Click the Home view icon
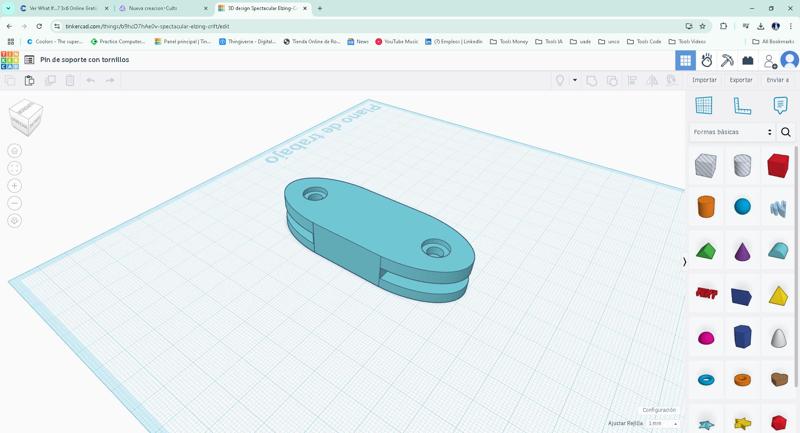 pos(14,151)
